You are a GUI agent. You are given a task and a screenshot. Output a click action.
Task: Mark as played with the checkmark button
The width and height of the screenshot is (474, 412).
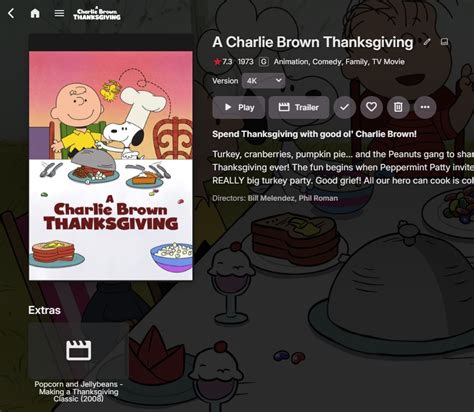tap(345, 107)
